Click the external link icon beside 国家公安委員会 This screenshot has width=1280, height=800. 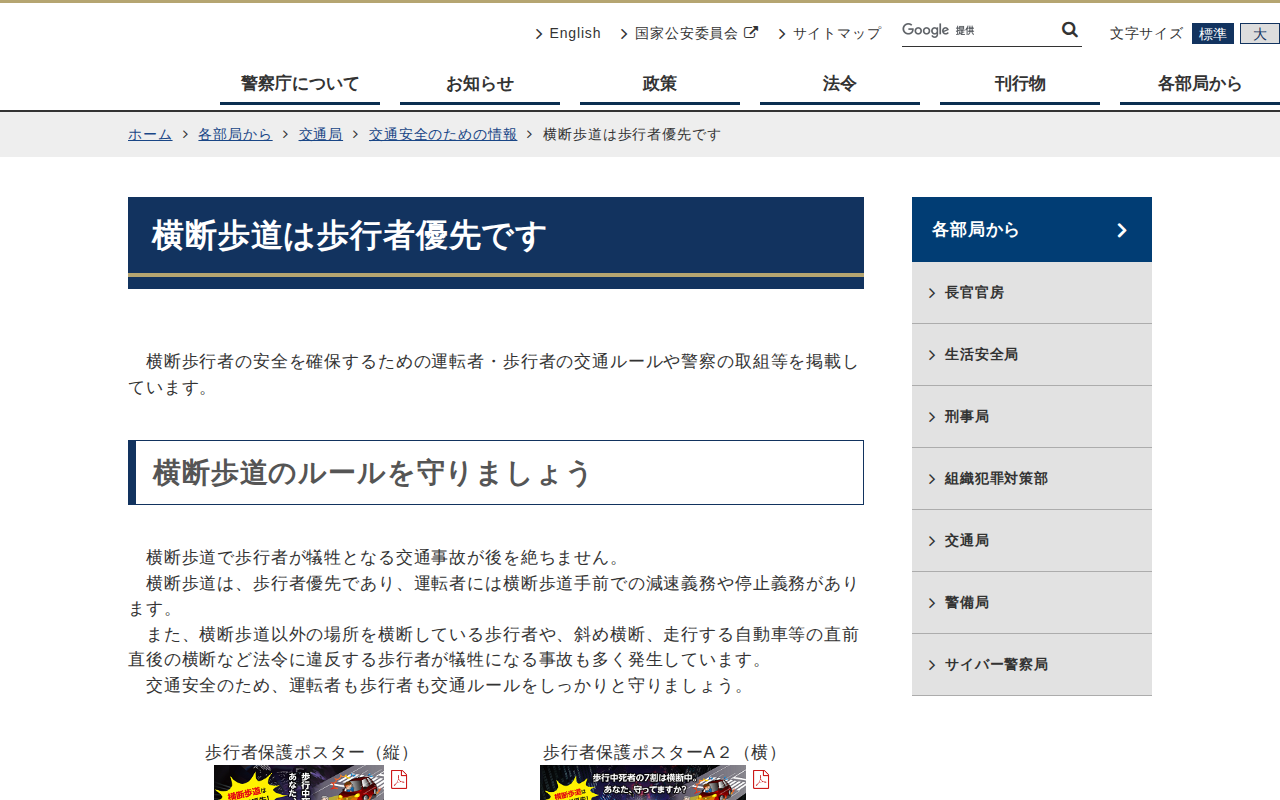[x=751, y=32]
